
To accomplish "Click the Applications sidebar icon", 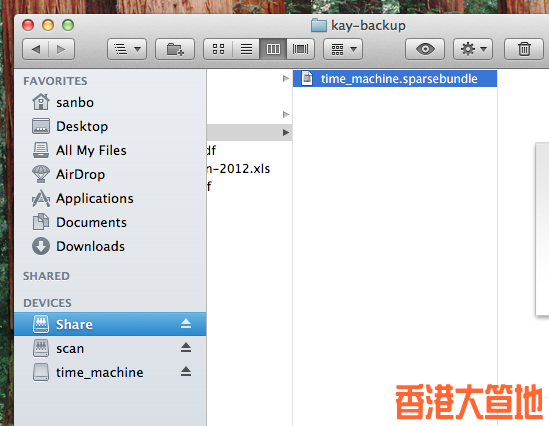I will coord(41,198).
